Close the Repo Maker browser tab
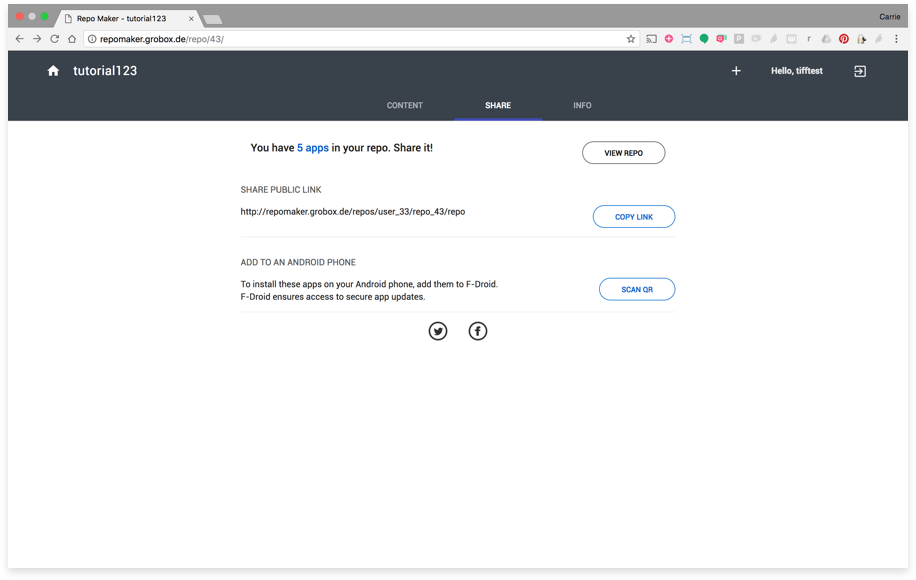The height and width of the screenshot is (580, 916). coord(191,18)
